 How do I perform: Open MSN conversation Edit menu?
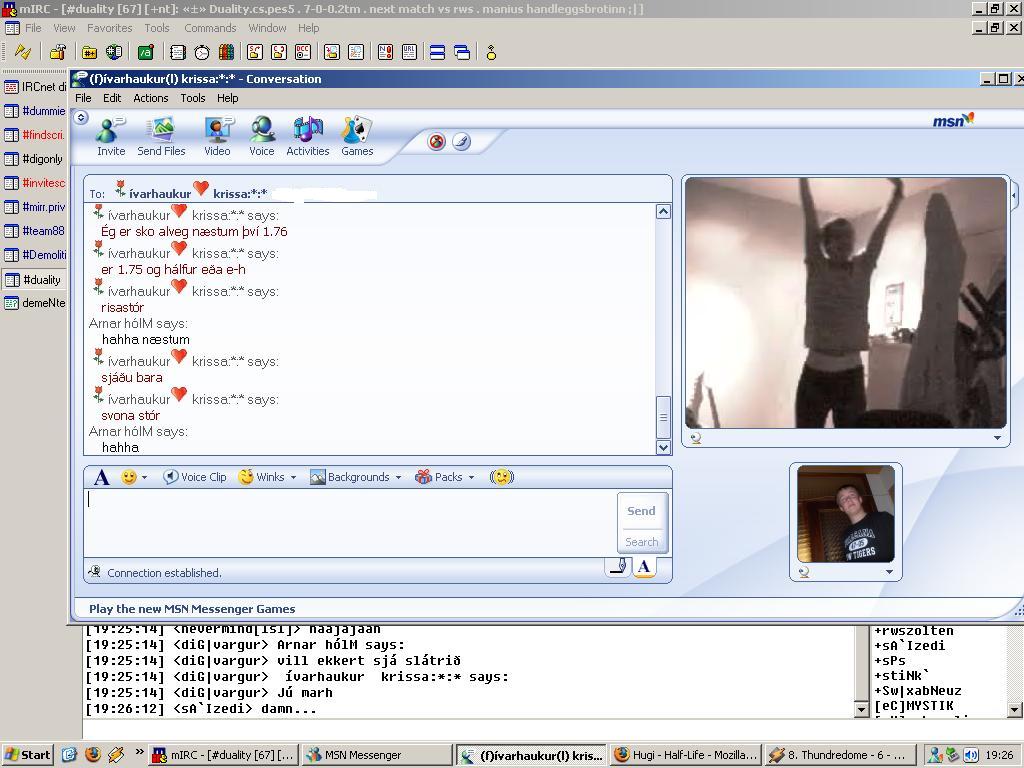coord(112,98)
